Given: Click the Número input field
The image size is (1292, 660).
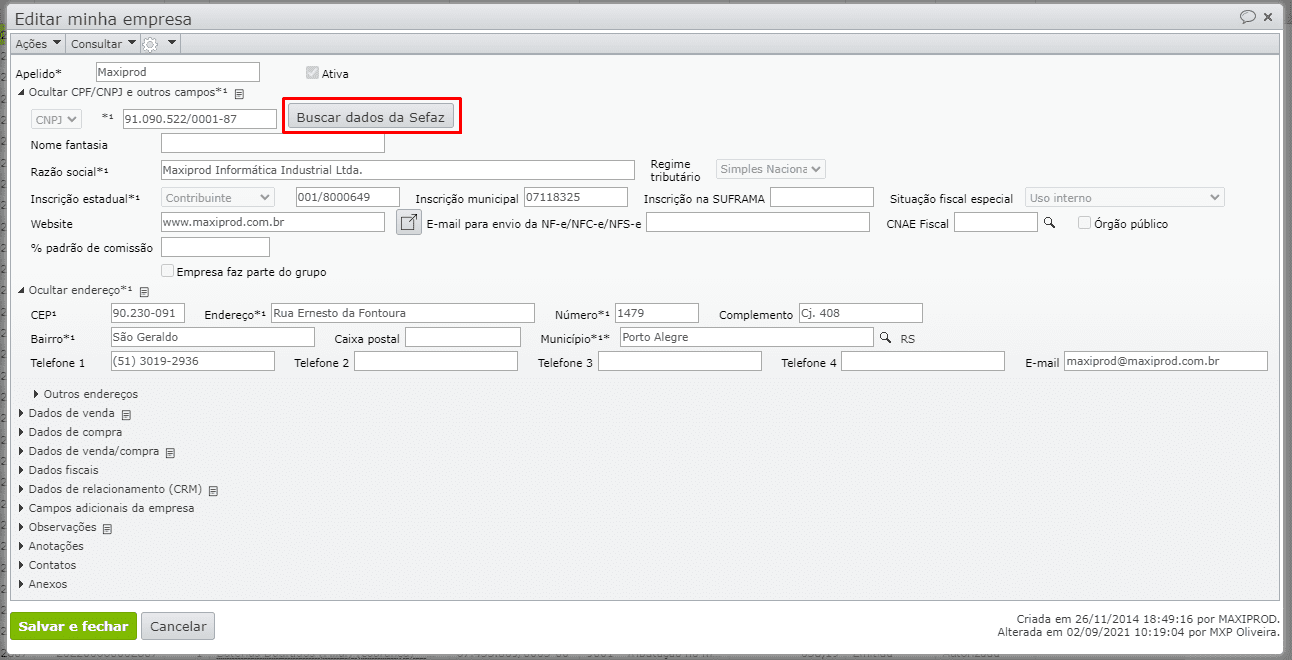Looking at the screenshot, I should click(x=657, y=313).
